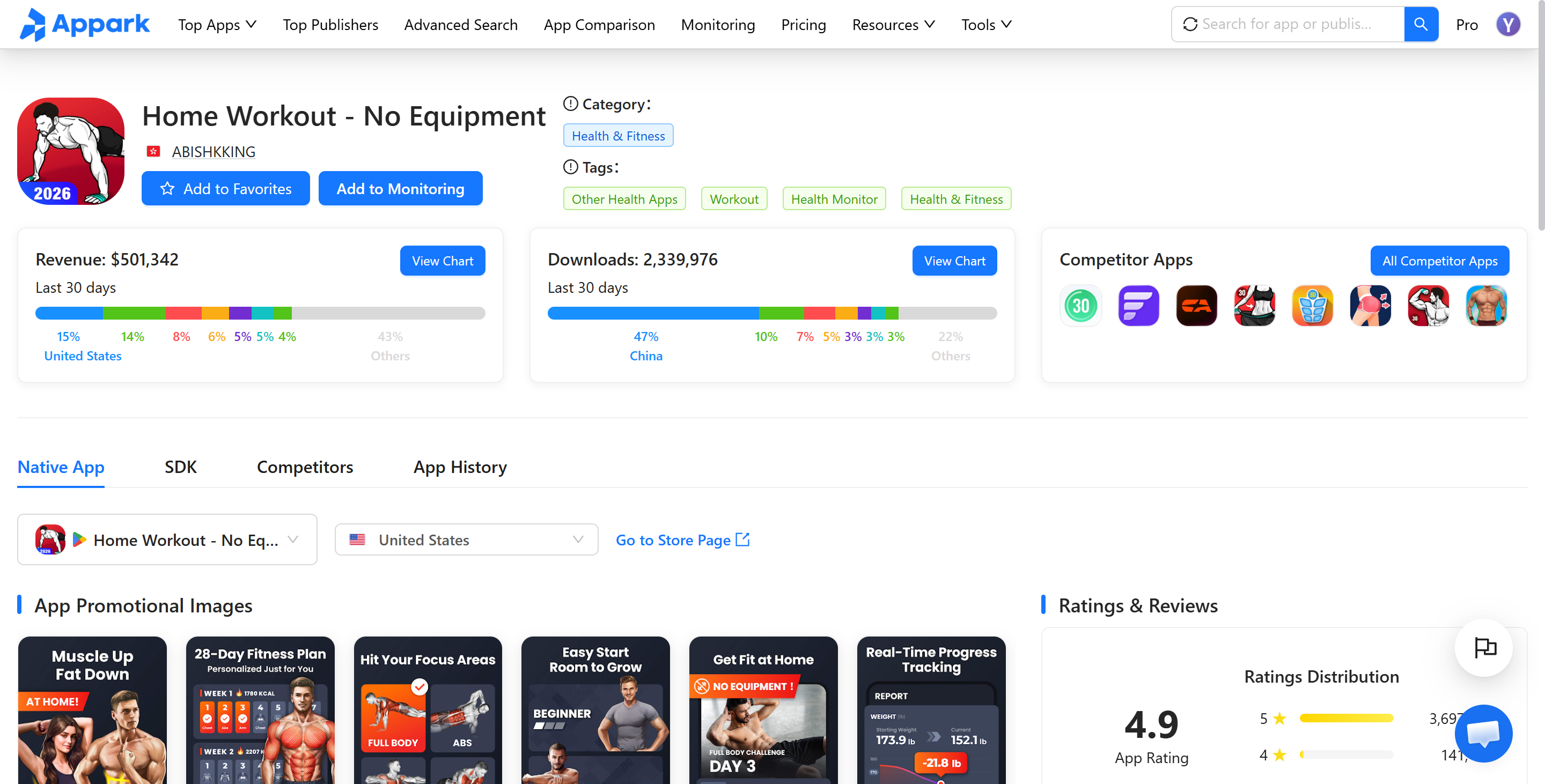The width and height of the screenshot is (1545, 784).
Task: Open the blue chat support bubble
Action: click(1484, 733)
